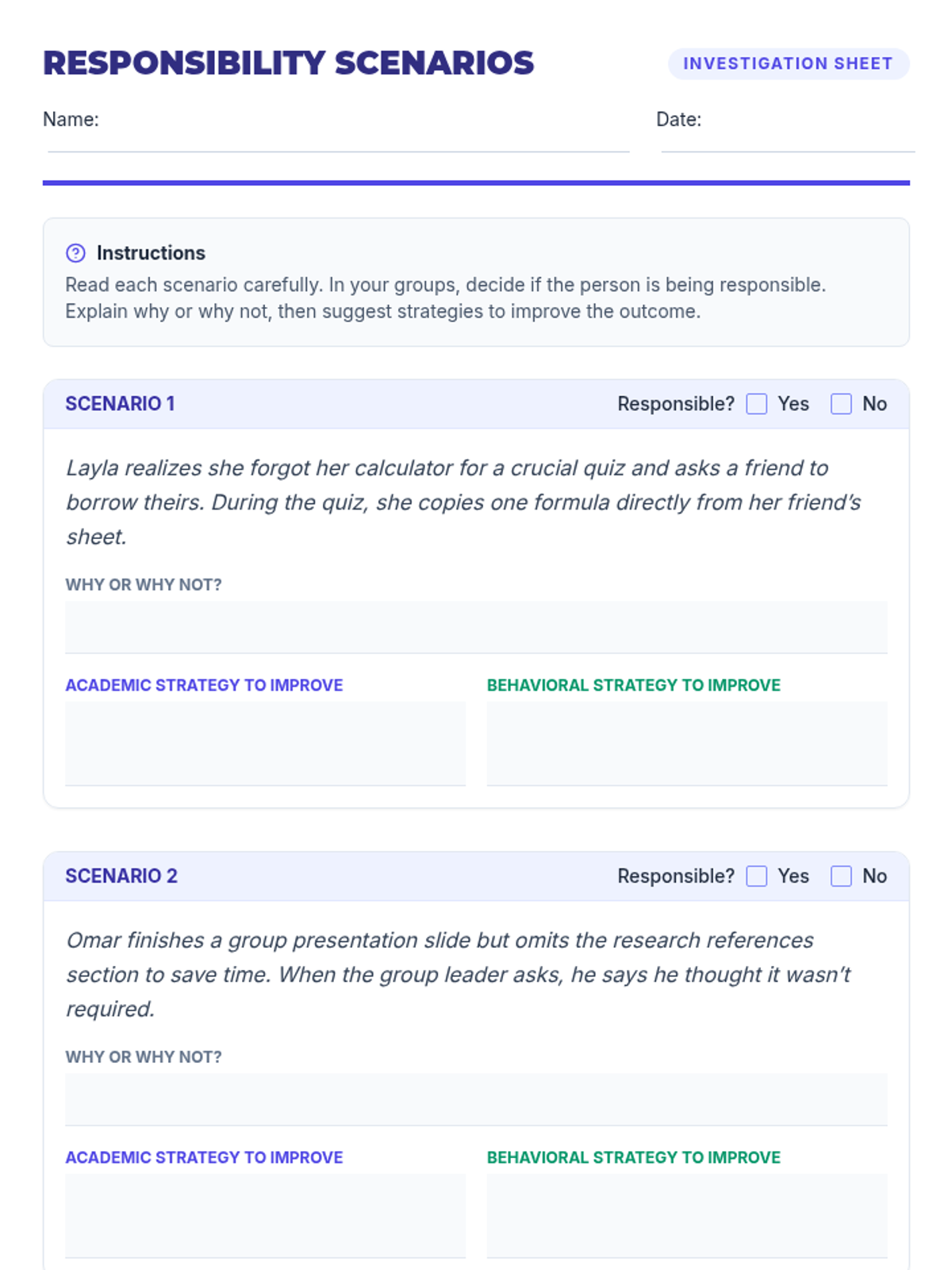Click the Name input line

coord(338,137)
